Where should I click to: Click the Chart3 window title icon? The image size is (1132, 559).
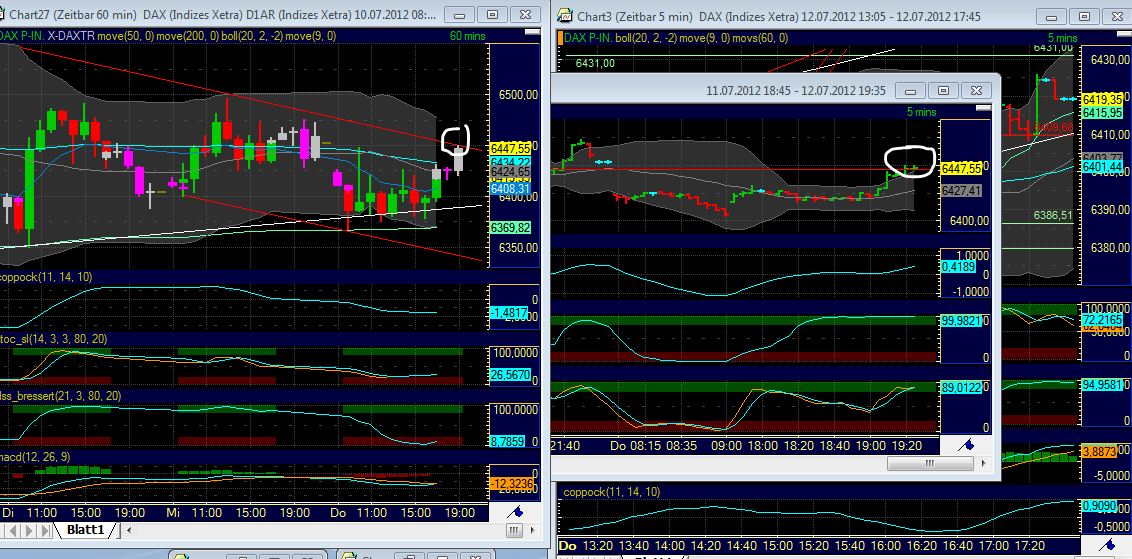pos(567,15)
